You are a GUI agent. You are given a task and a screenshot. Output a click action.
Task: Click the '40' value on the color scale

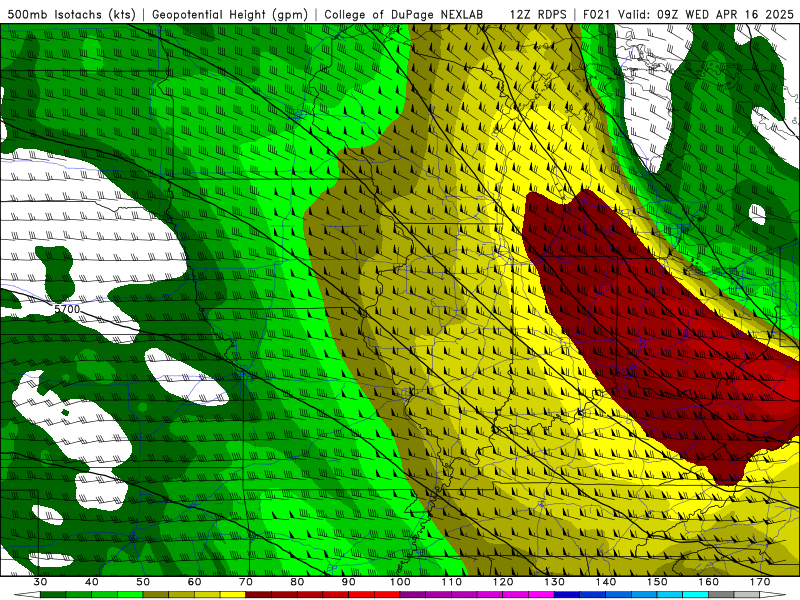pyautogui.click(x=92, y=582)
